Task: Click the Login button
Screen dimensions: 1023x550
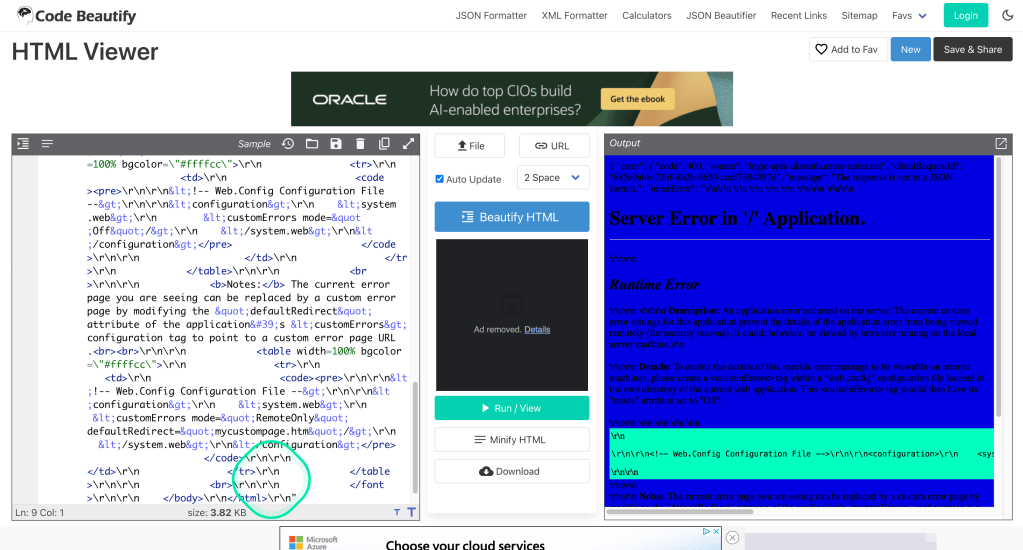Action: coord(966,16)
